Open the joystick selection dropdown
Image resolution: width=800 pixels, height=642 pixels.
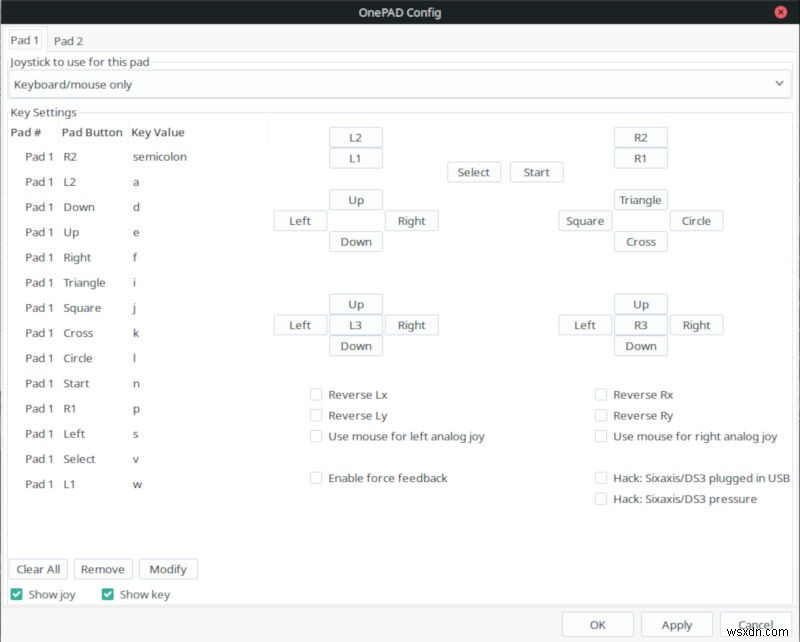pyautogui.click(x=399, y=84)
